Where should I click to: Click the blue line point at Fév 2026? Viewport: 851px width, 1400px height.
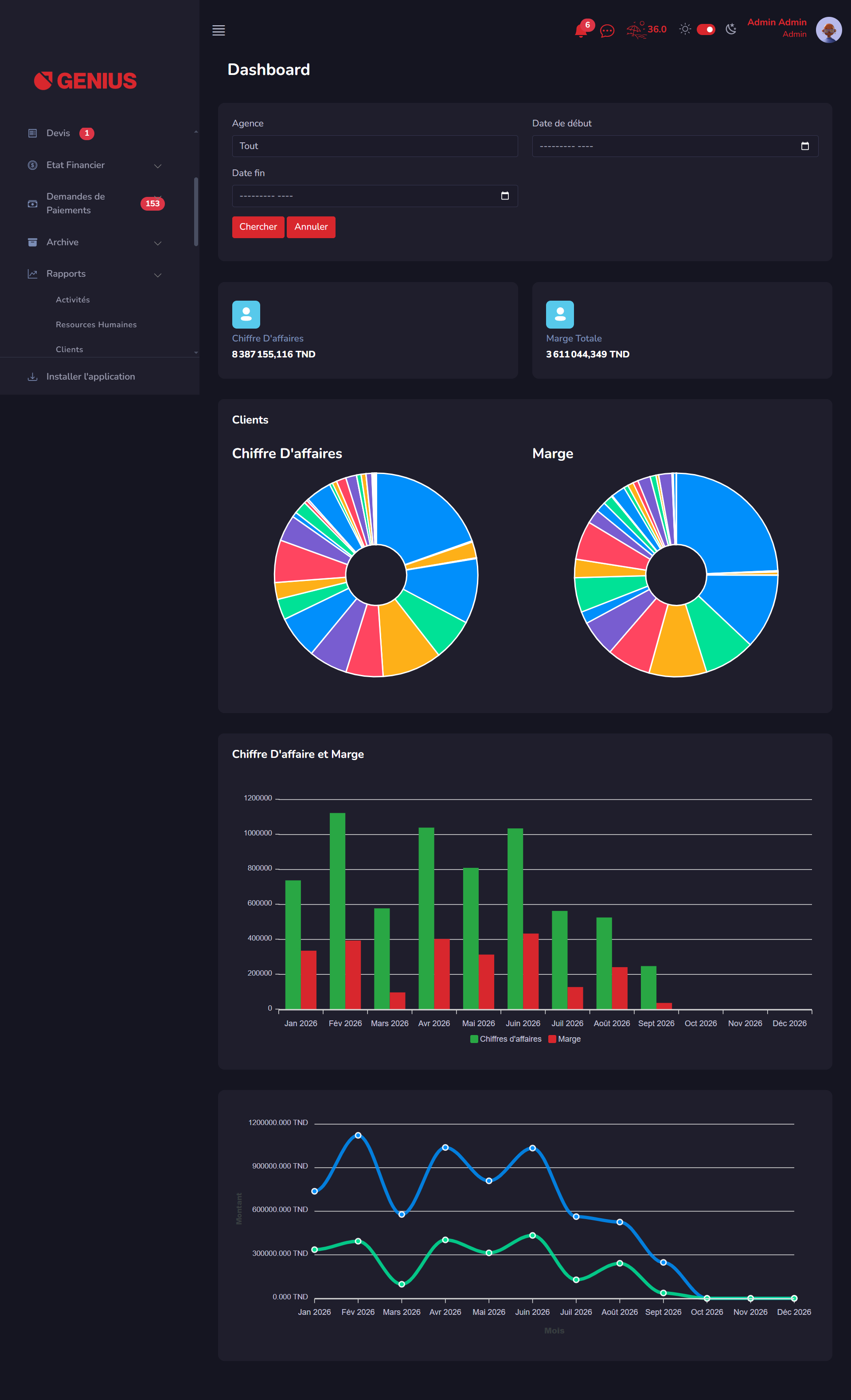point(358,1135)
